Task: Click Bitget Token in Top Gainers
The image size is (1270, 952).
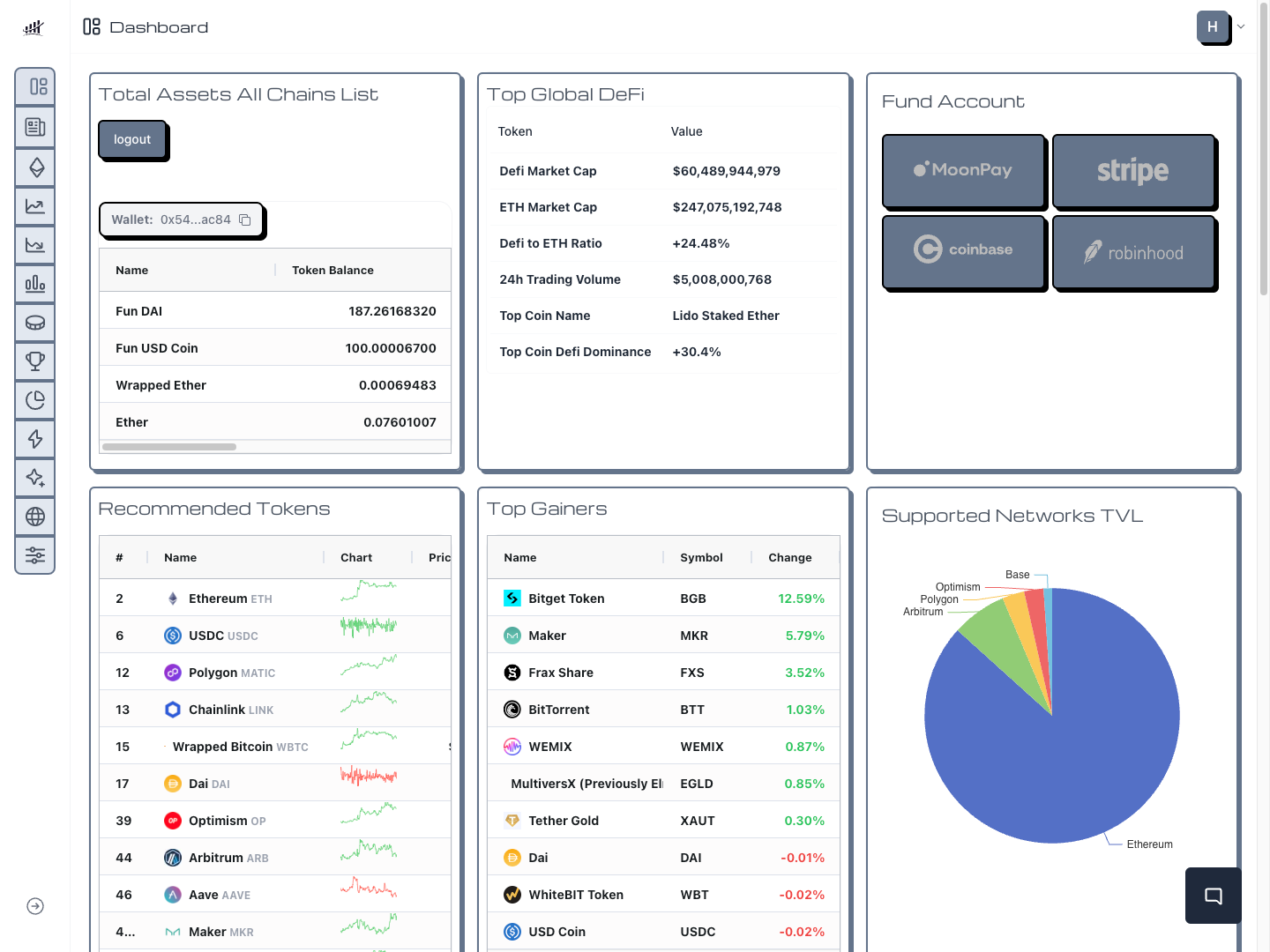Action: (x=566, y=599)
